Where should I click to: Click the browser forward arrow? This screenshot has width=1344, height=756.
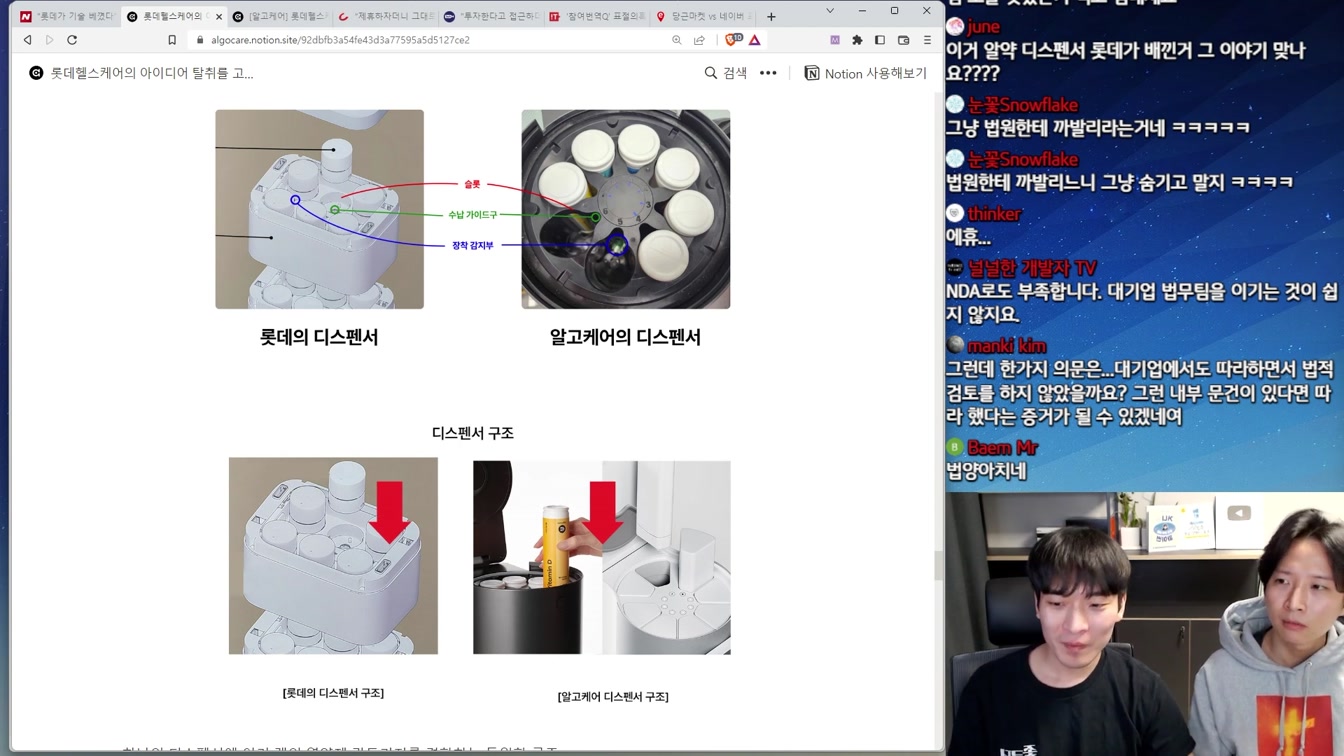coord(49,40)
